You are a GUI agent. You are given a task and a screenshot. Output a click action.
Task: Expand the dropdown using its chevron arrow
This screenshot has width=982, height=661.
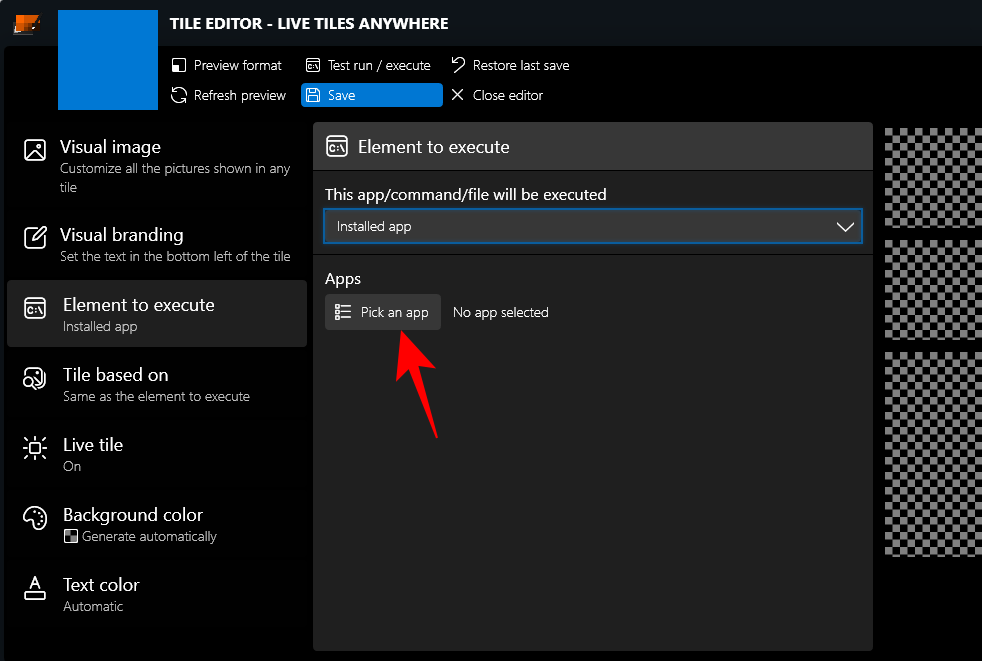click(x=845, y=227)
